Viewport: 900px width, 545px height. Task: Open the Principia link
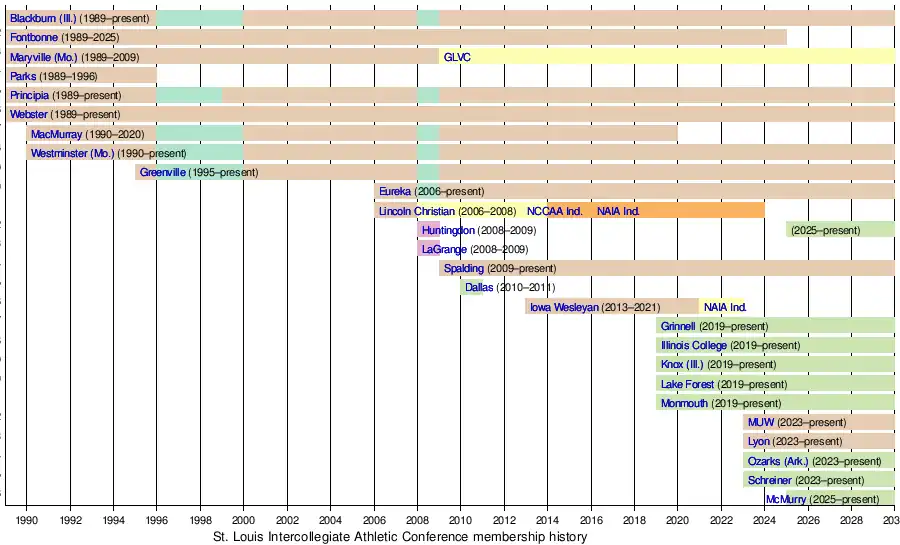click(29, 96)
